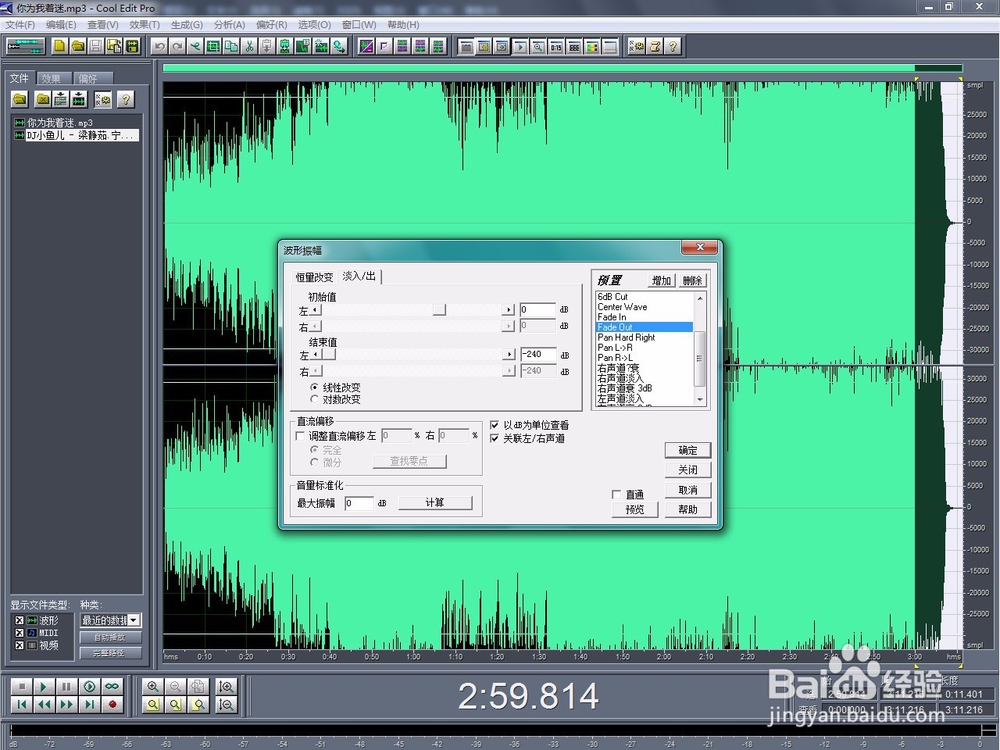Enable the 调整直流偏移 checkbox
Screen dimensions: 1000x750
point(300,436)
